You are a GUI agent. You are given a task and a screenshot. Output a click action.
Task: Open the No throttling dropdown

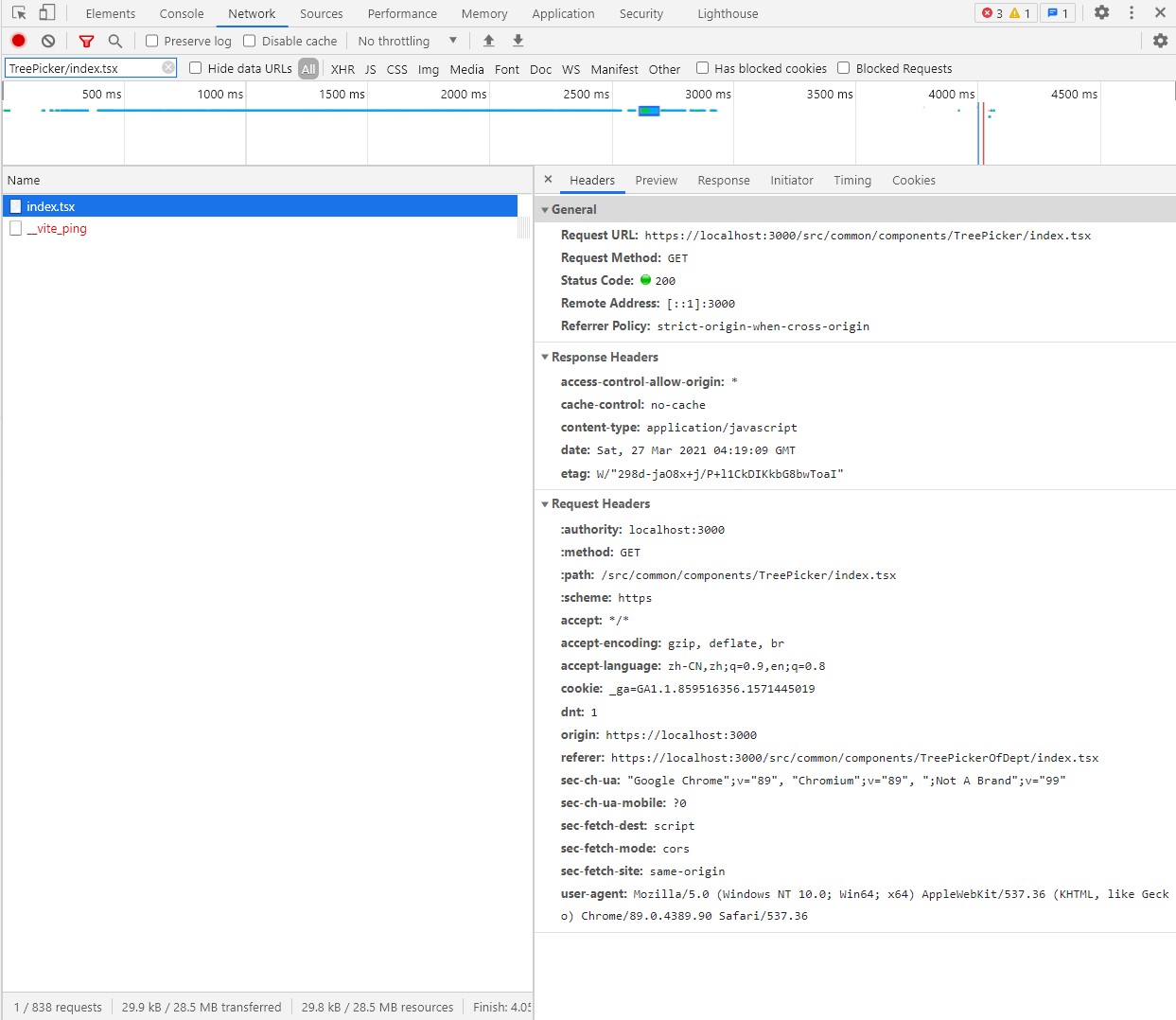pyautogui.click(x=407, y=41)
